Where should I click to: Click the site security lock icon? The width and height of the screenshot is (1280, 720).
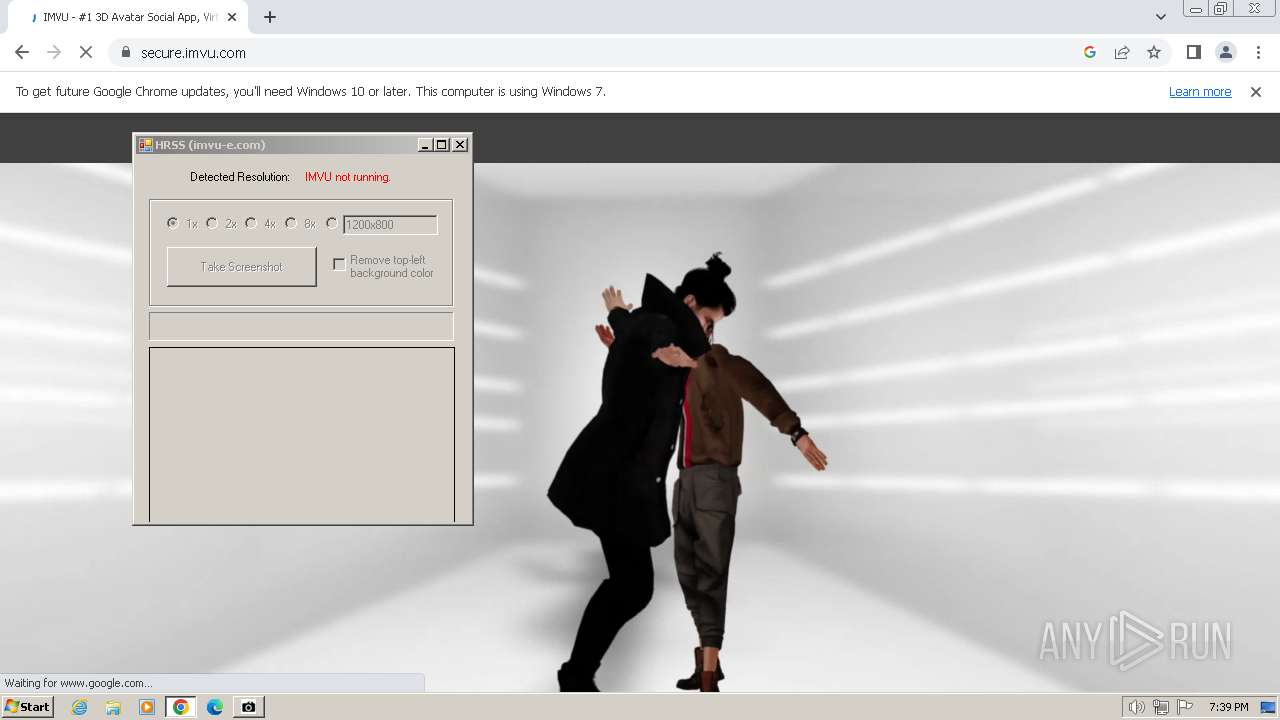125,52
